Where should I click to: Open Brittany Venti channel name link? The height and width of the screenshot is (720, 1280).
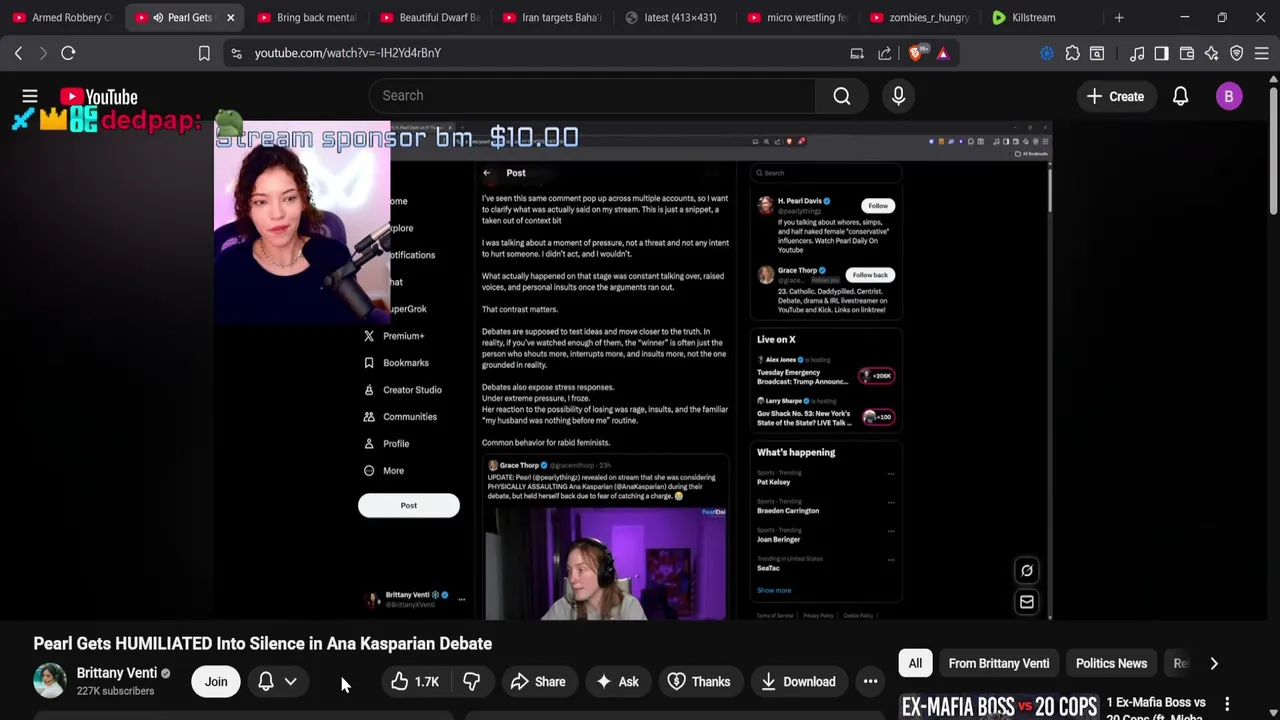[117, 673]
